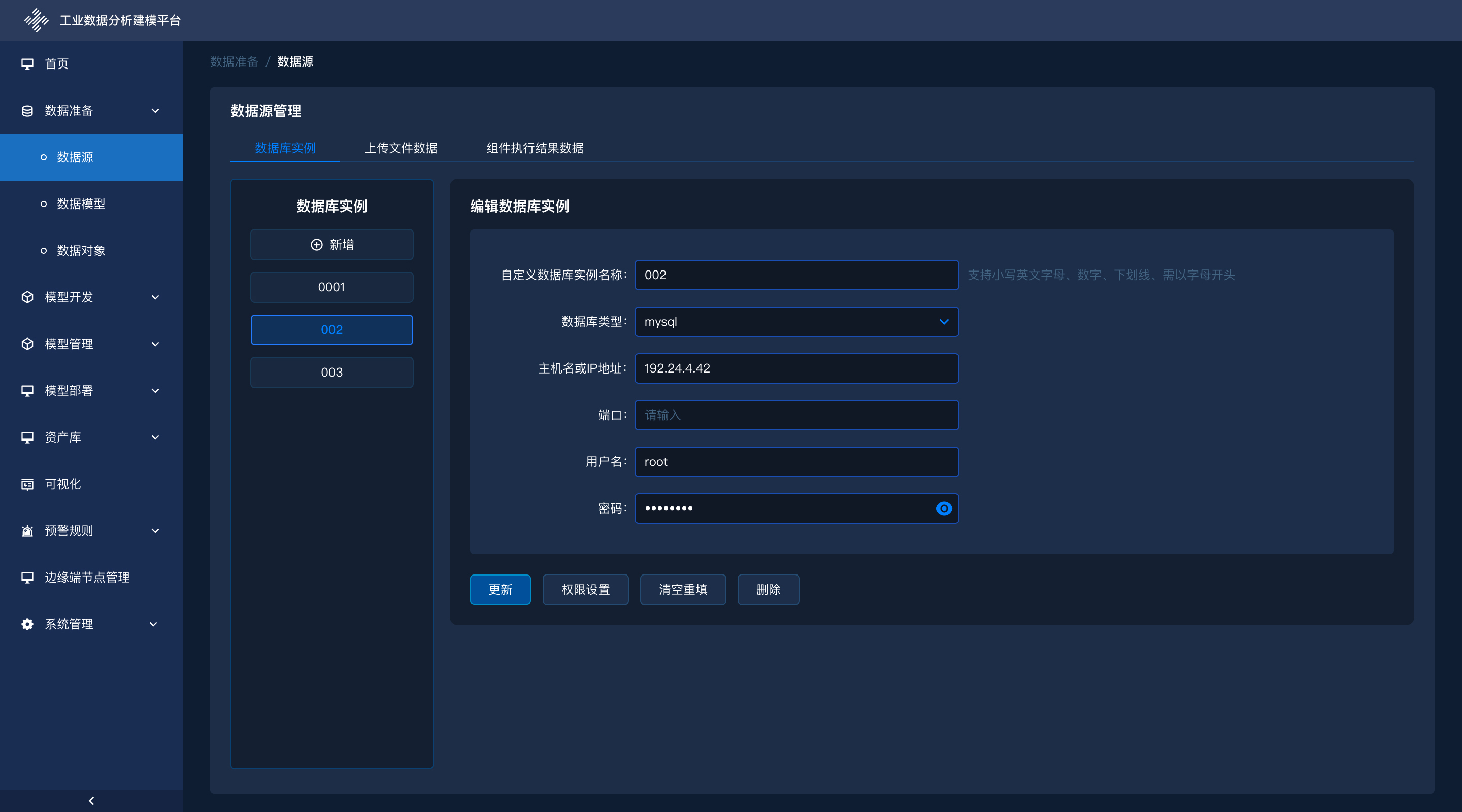
Task: Click the 系统管理 gear icon
Action: 27,624
